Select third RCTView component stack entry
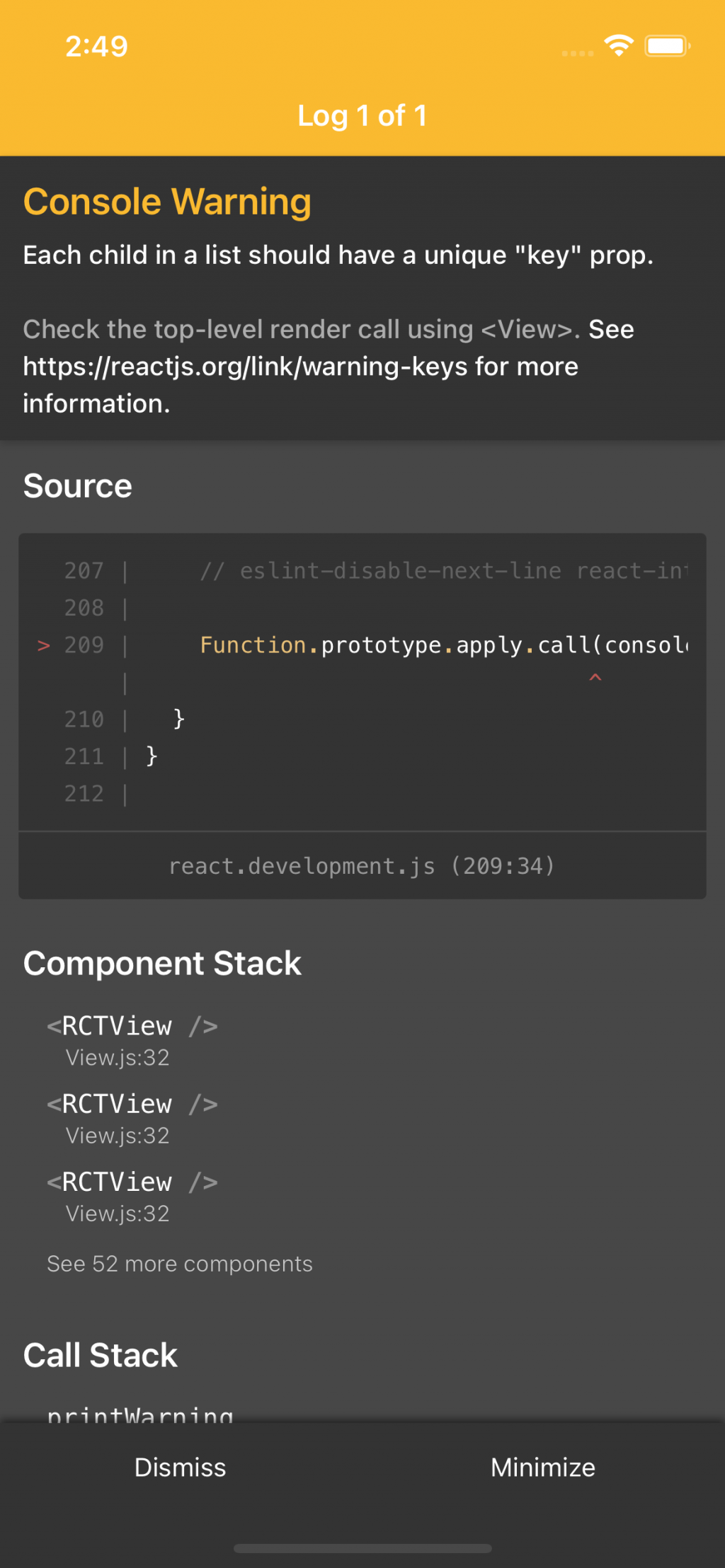Viewport: 725px width, 1568px height. pyautogui.click(x=132, y=1195)
